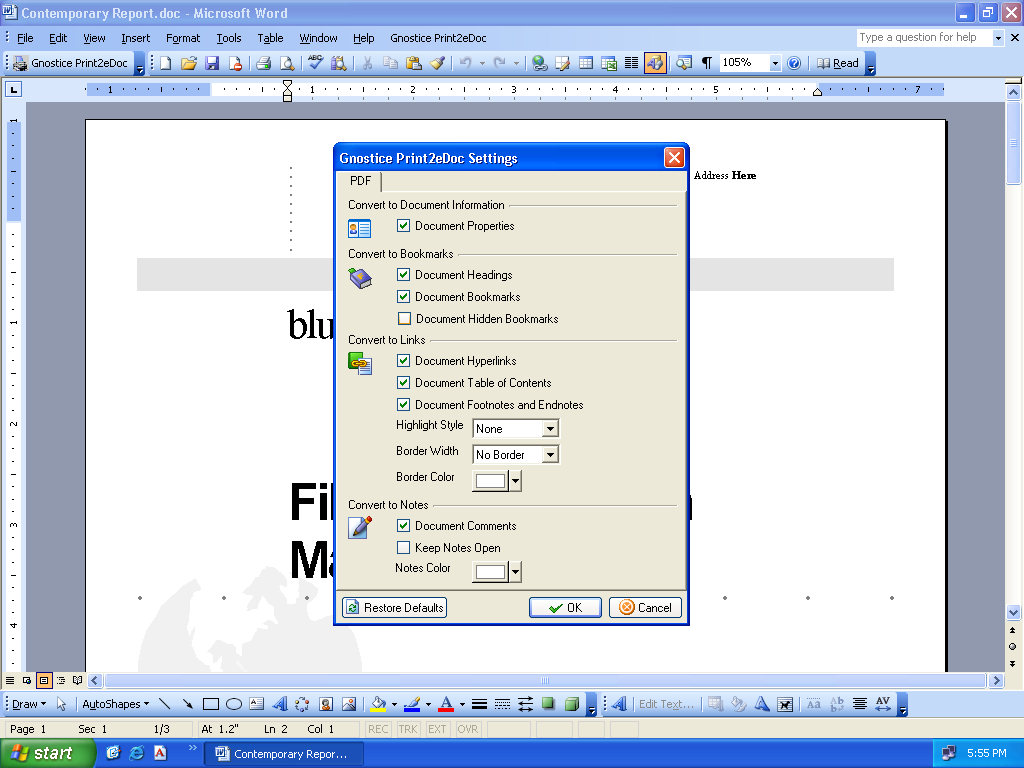1024x768 pixels.
Task: Click the Fill Color paint bucket icon
Action: 378,704
